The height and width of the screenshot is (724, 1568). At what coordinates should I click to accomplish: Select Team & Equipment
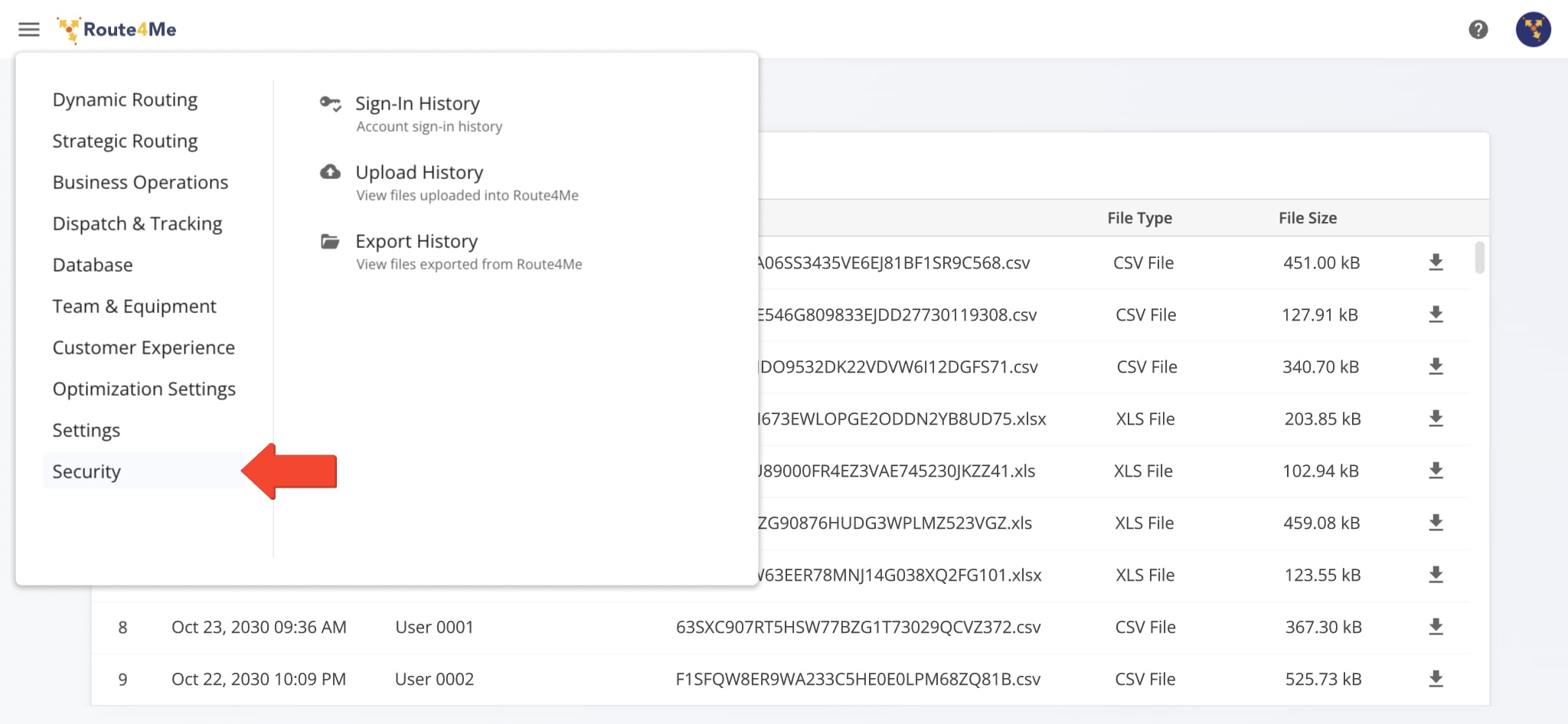[133, 306]
